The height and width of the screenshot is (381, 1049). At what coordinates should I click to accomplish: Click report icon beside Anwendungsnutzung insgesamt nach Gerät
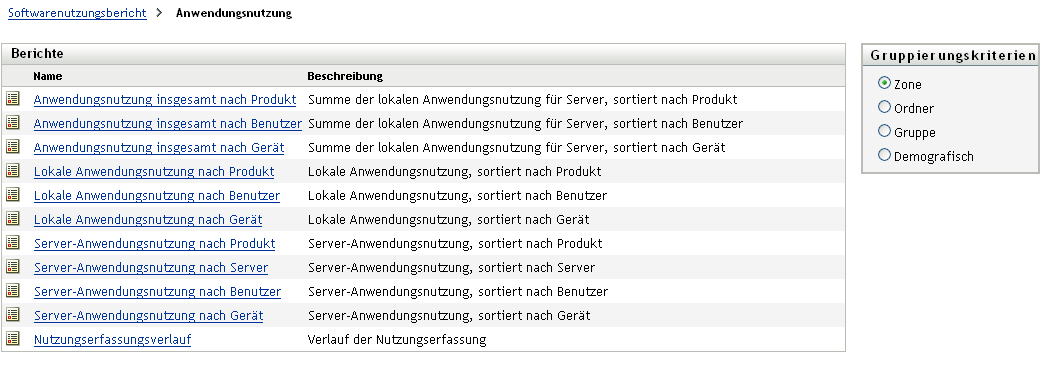[x=13, y=147]
